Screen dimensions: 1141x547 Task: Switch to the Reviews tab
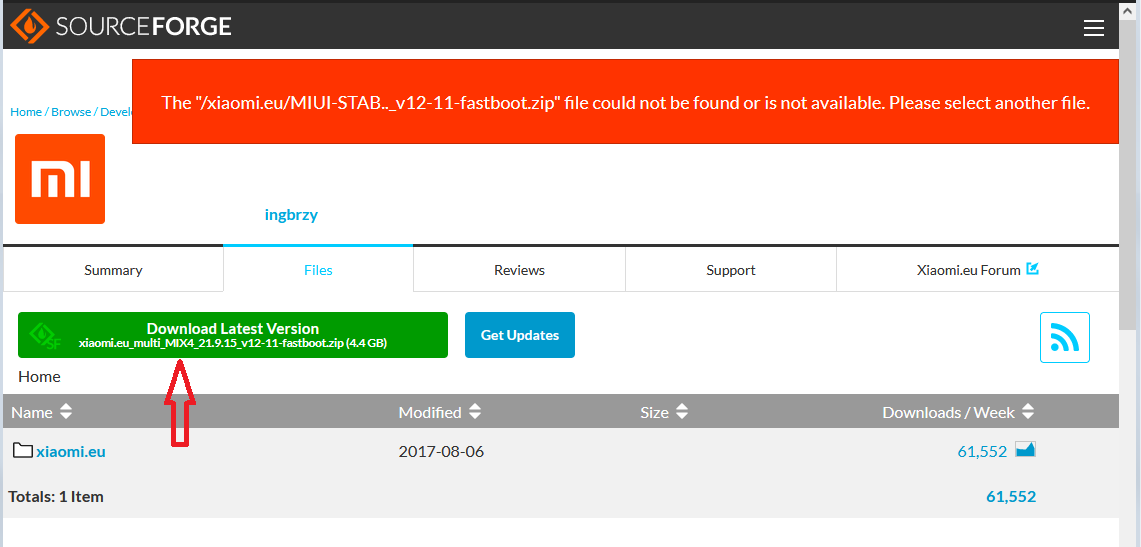point(520,270)
